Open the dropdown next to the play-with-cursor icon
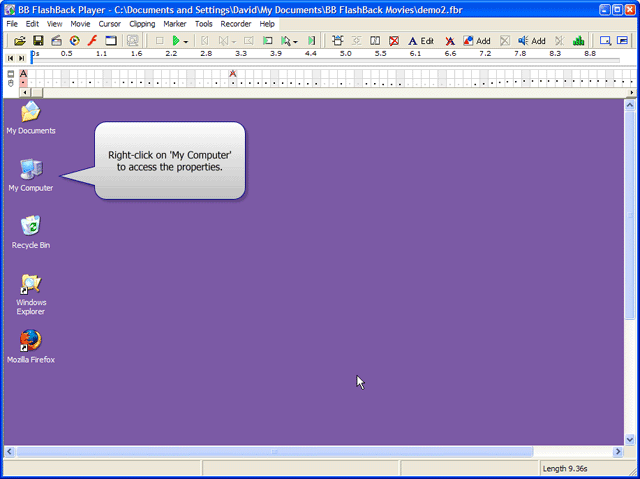The image size is (640, 479). (296, 41)
